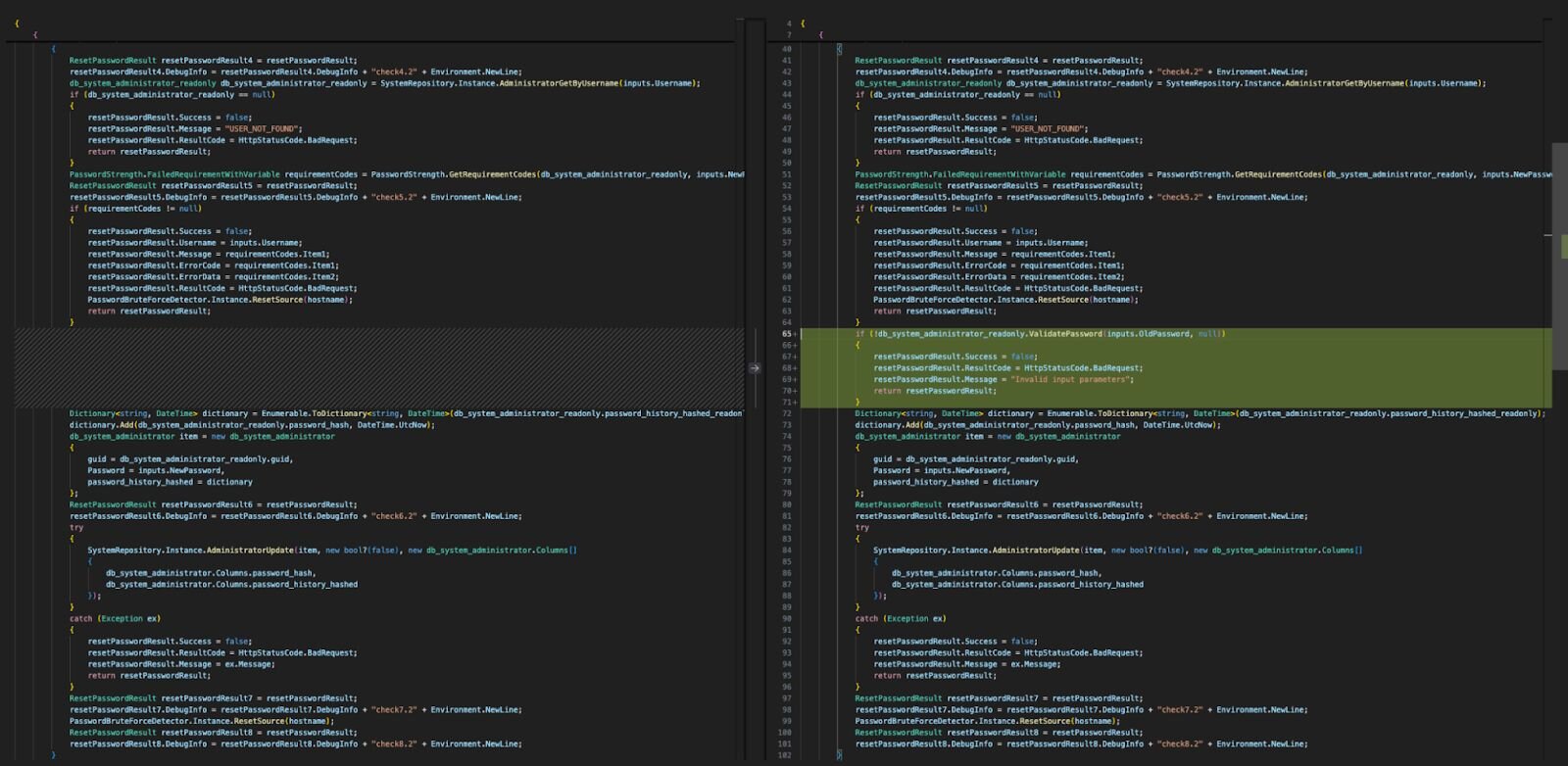Click the plus marker beside added line 65

tap(795, 334)
